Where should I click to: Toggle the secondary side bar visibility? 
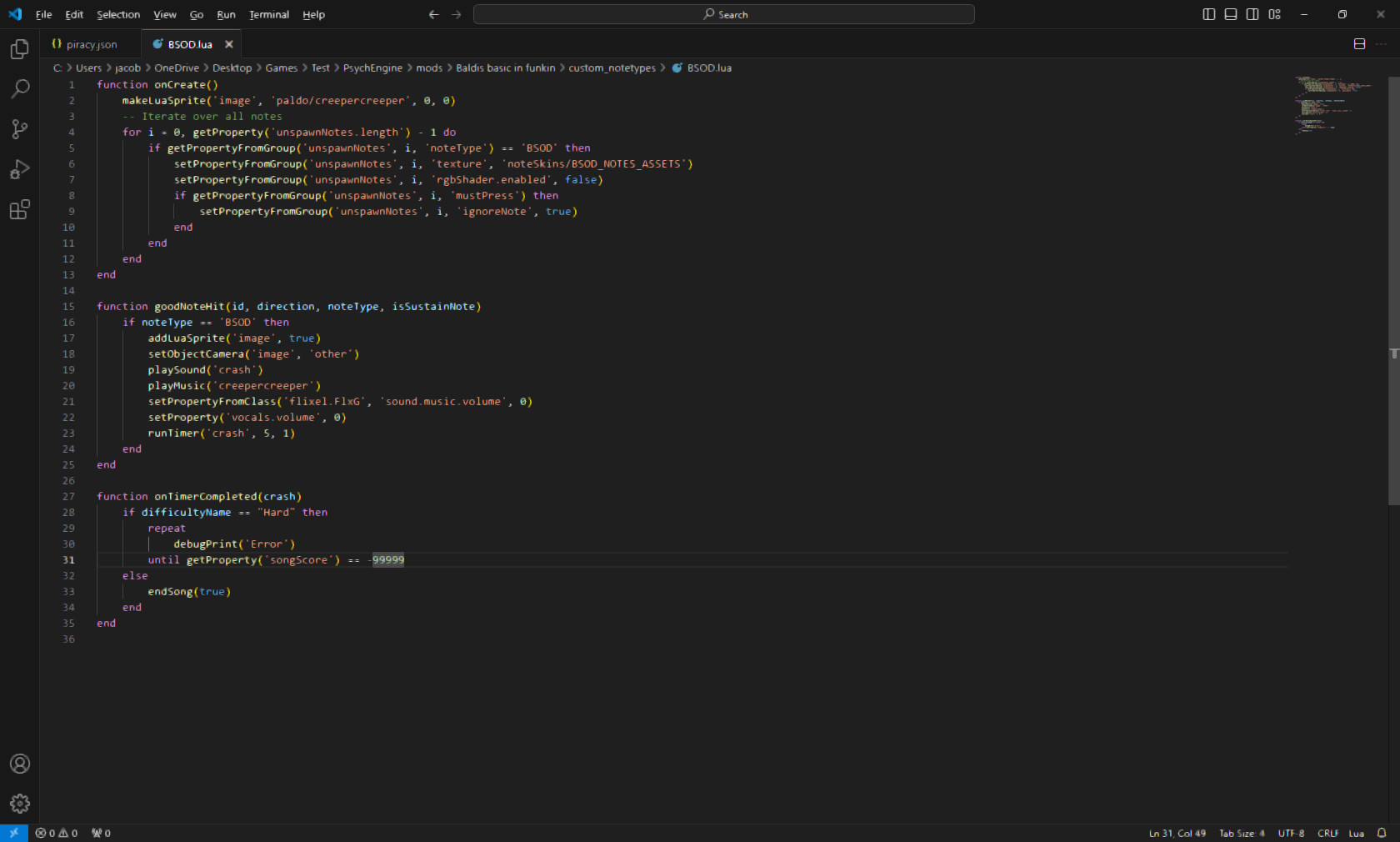1252,14
